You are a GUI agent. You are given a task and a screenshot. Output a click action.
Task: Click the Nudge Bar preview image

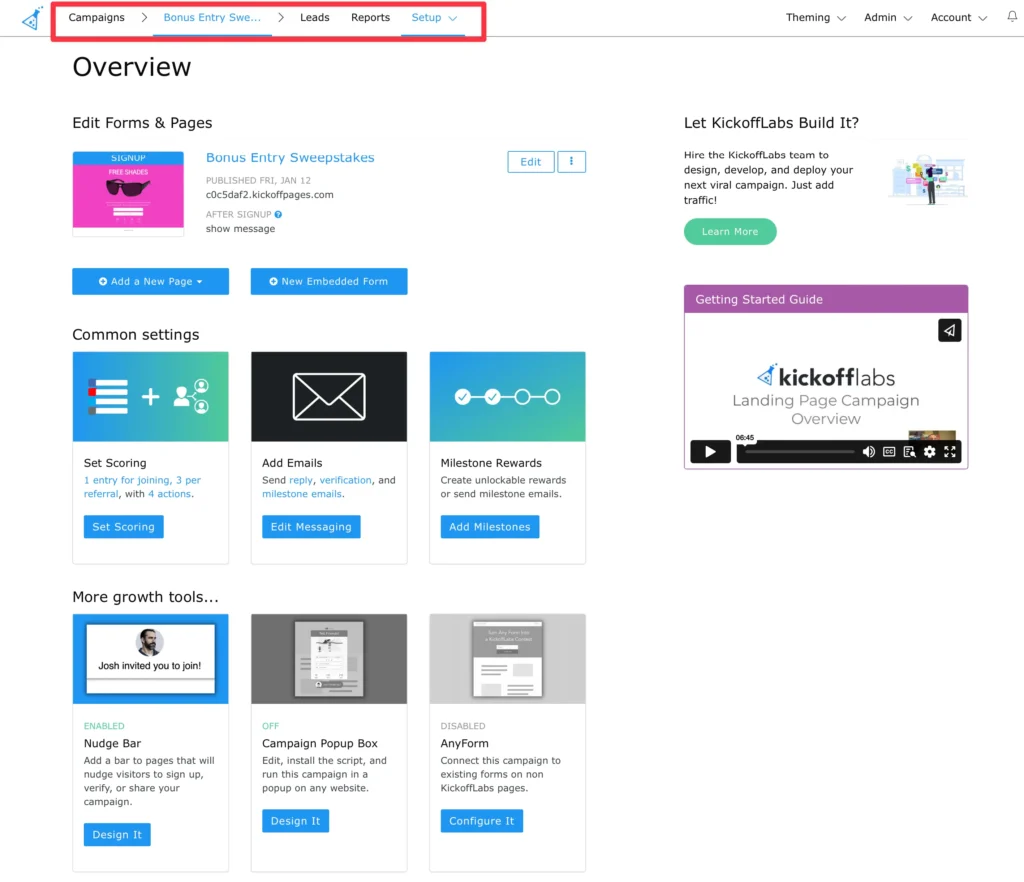click(x=150, y=658)
